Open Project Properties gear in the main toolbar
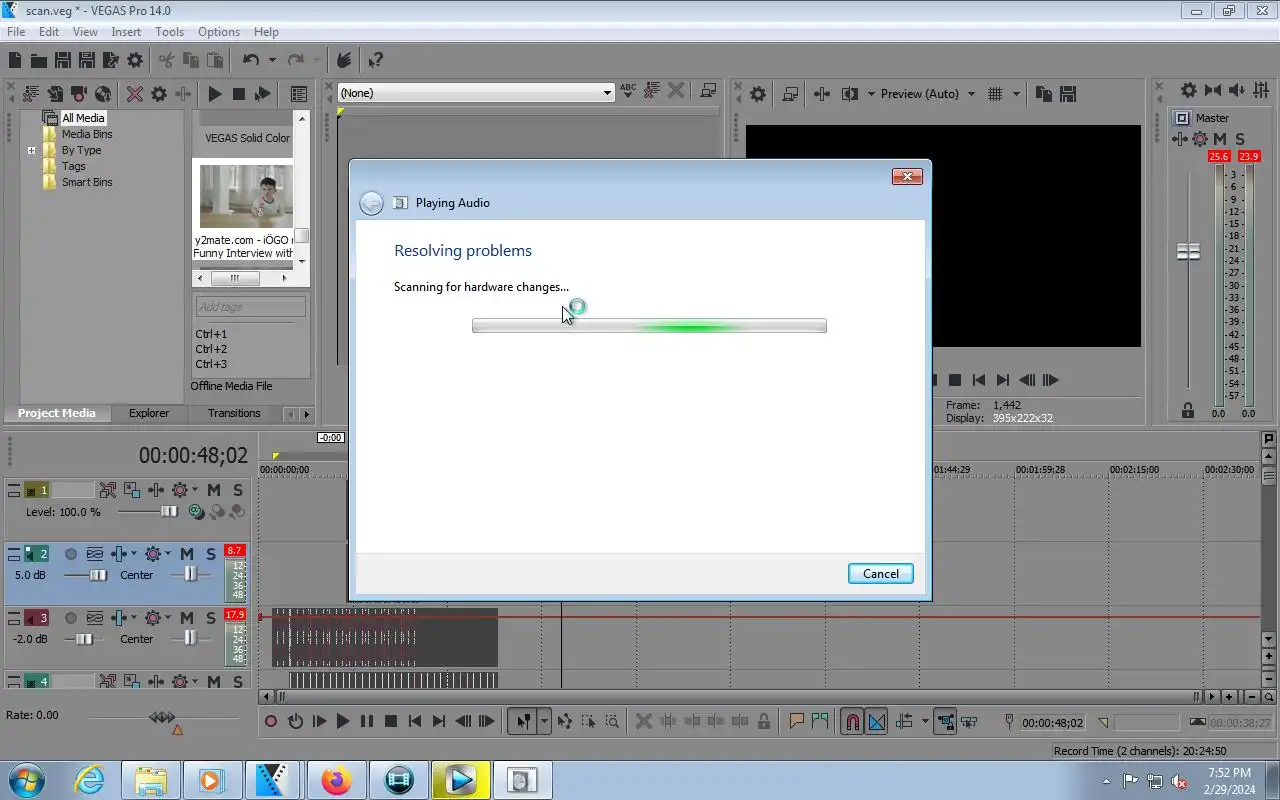This screenshot has width=1280, height=800. (134, 60)
